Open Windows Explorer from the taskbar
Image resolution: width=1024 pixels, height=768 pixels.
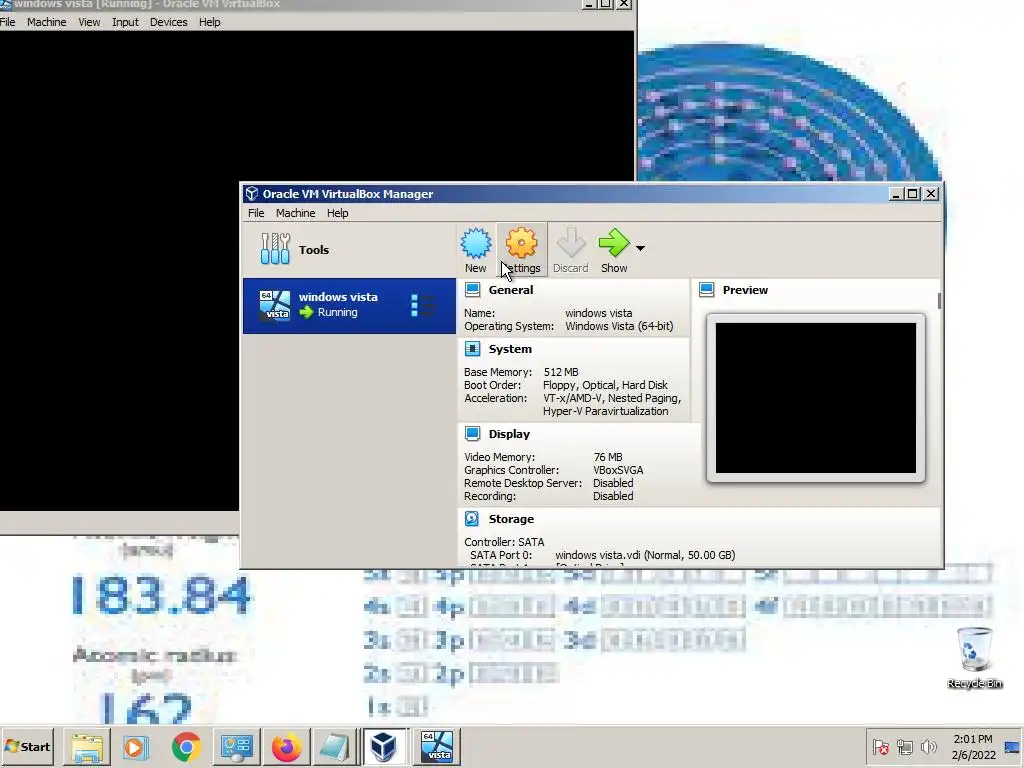point(87,747)
